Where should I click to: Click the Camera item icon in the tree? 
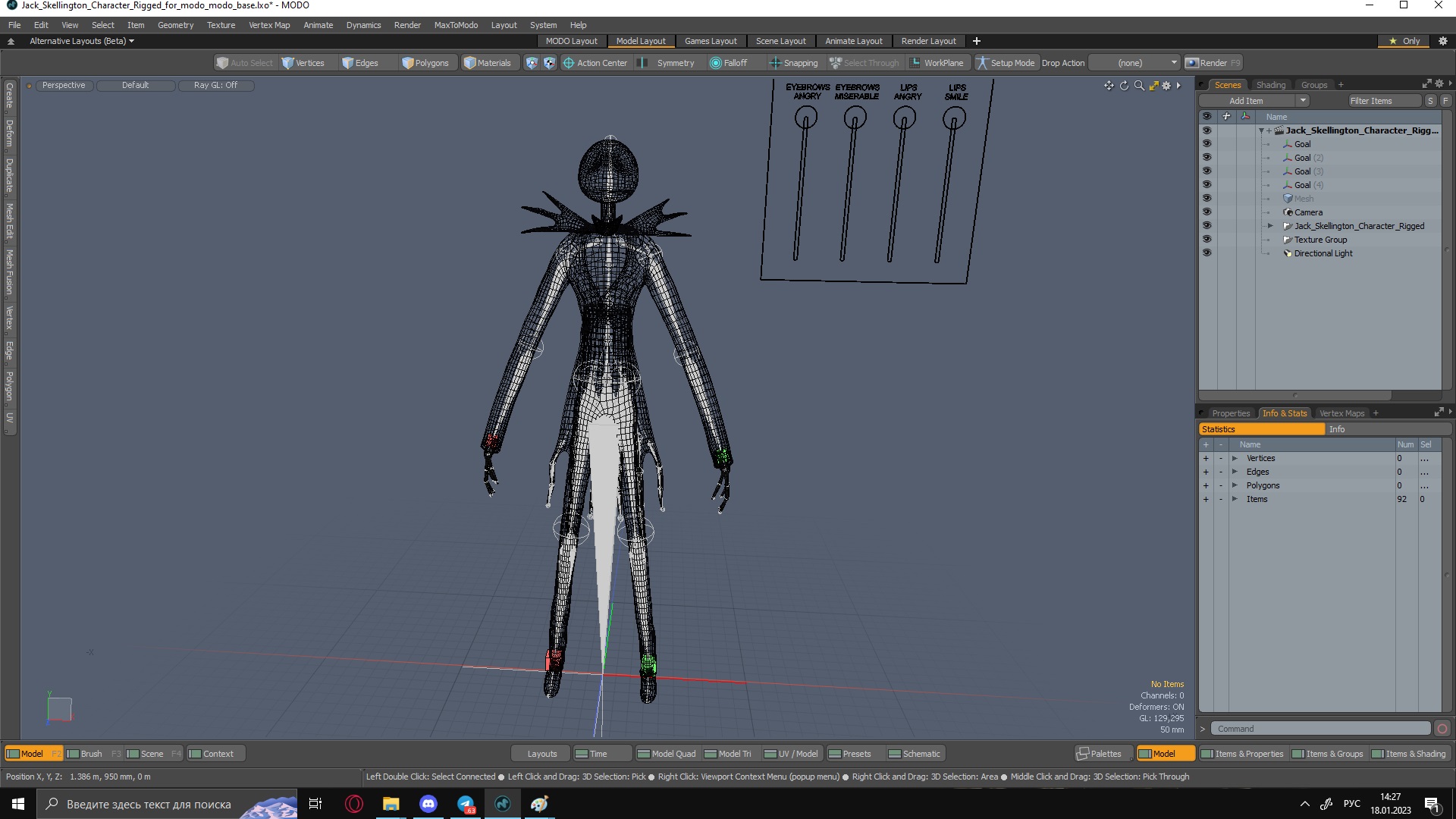(x=1288, y=212)
